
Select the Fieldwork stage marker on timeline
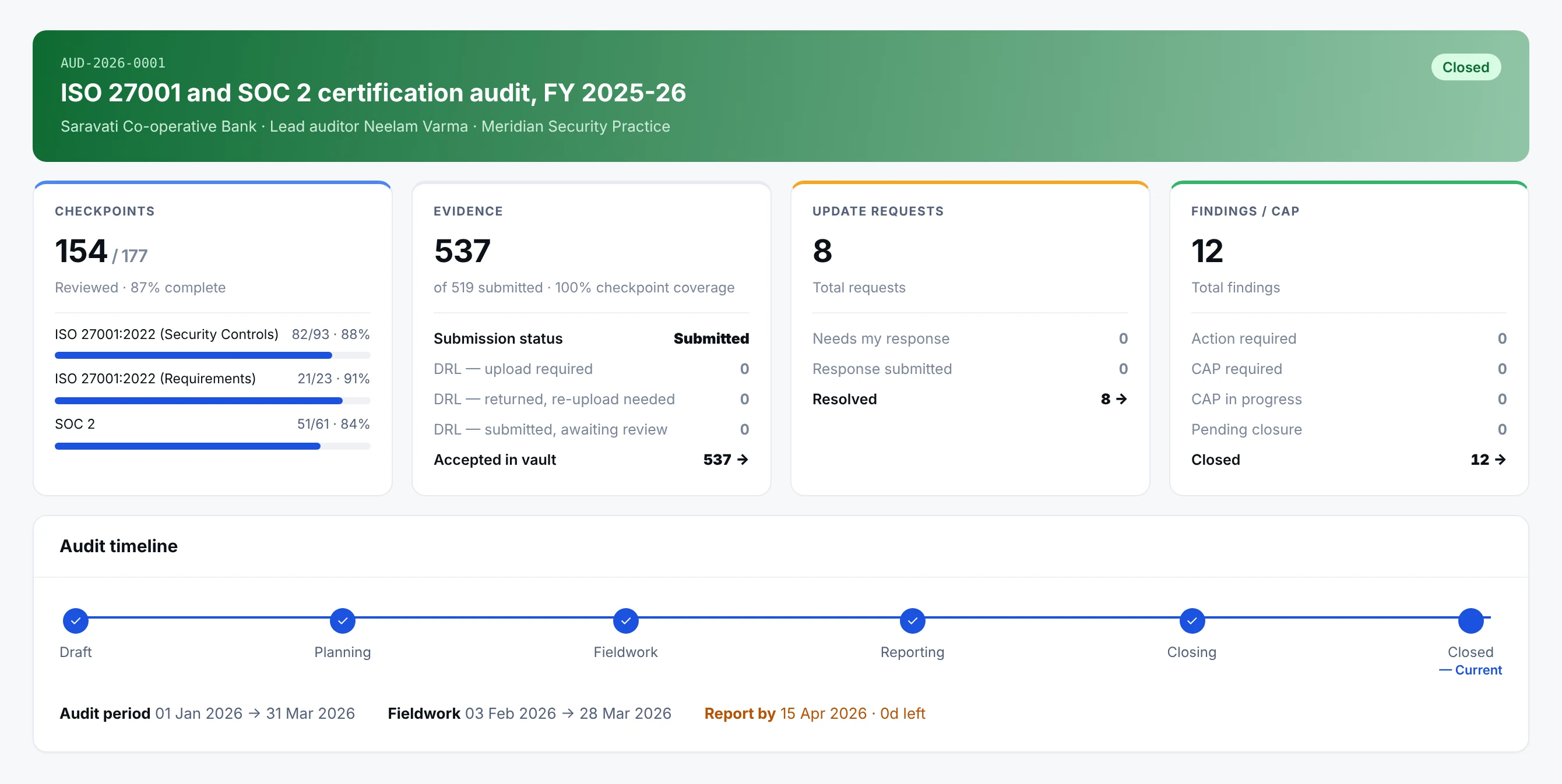pyautogui.click(x=626, y=620)
